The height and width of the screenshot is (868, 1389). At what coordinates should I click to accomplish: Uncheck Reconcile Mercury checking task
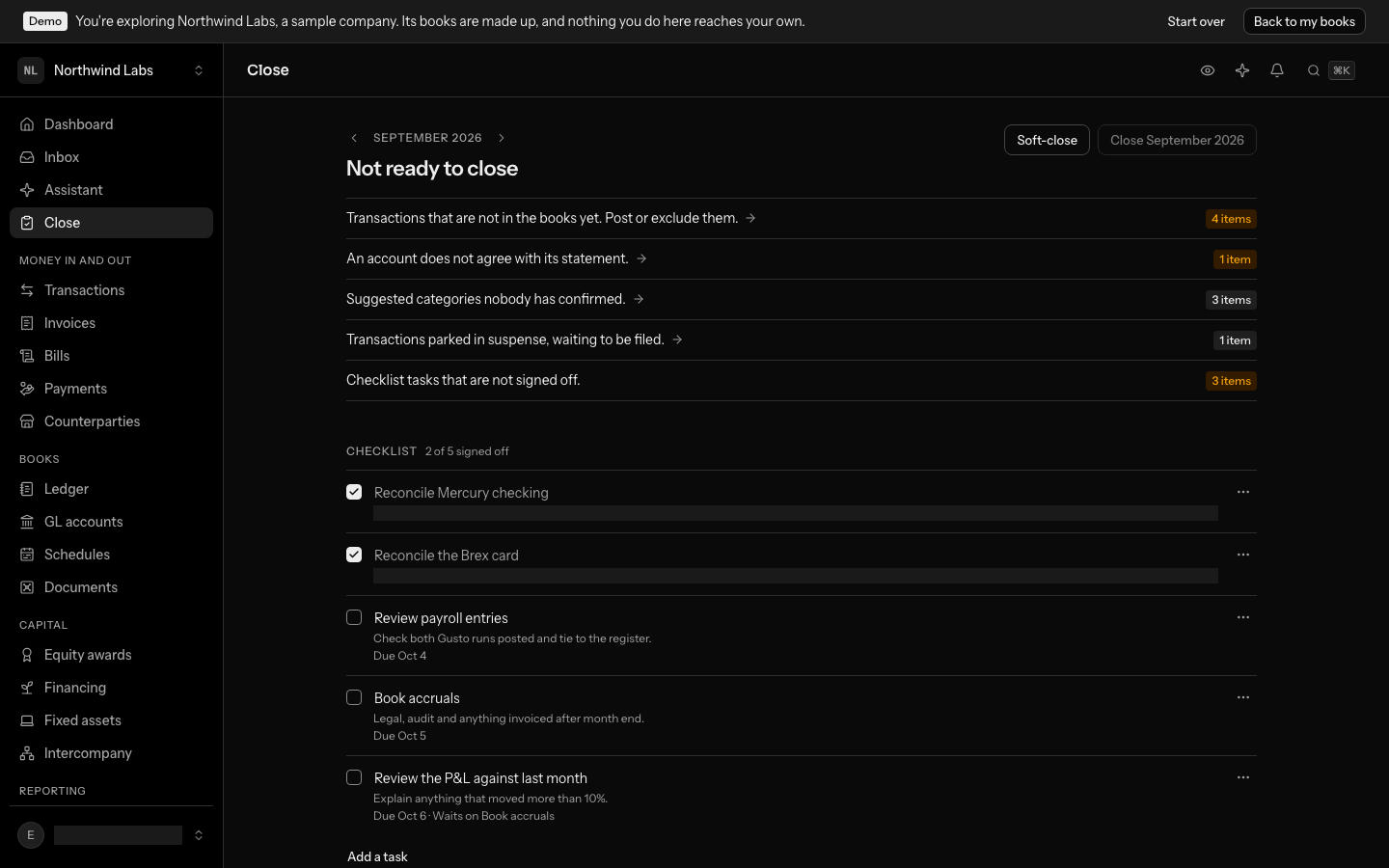click(x=354, y=492)
